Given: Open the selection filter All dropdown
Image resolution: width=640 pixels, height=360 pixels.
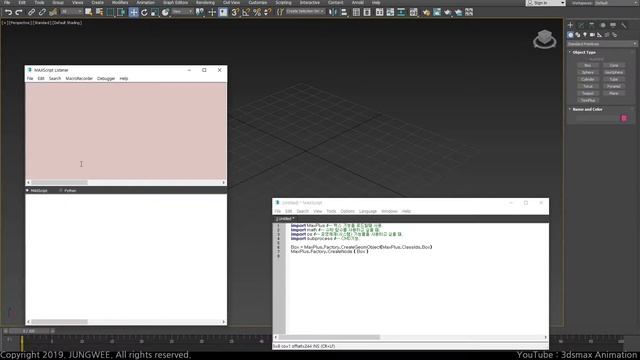Looking at the screenshot, I should (x=71, y=12).
